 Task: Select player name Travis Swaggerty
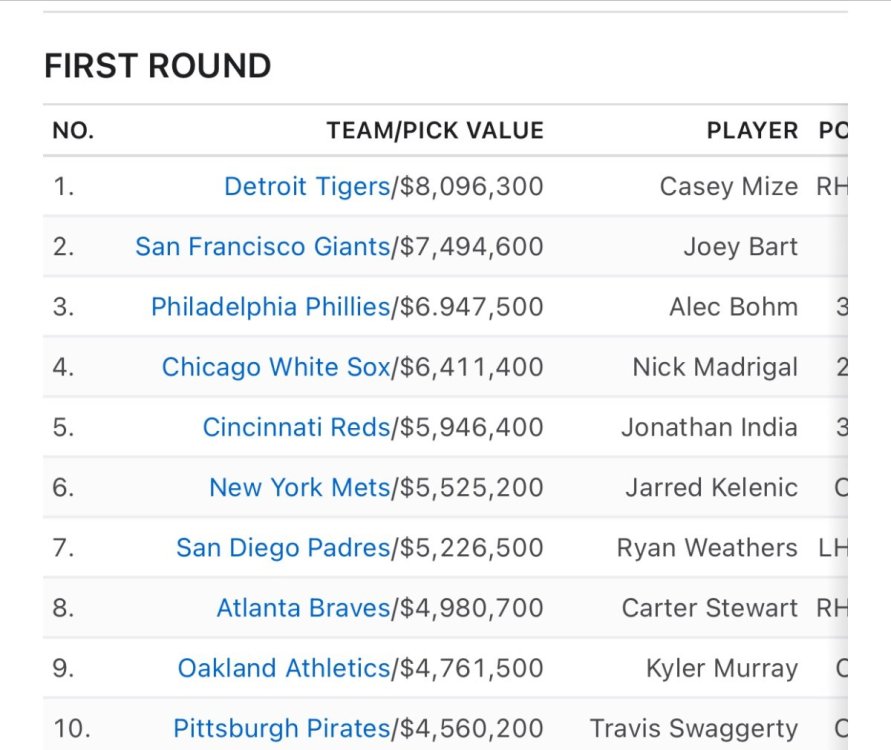tap(694, 729)
